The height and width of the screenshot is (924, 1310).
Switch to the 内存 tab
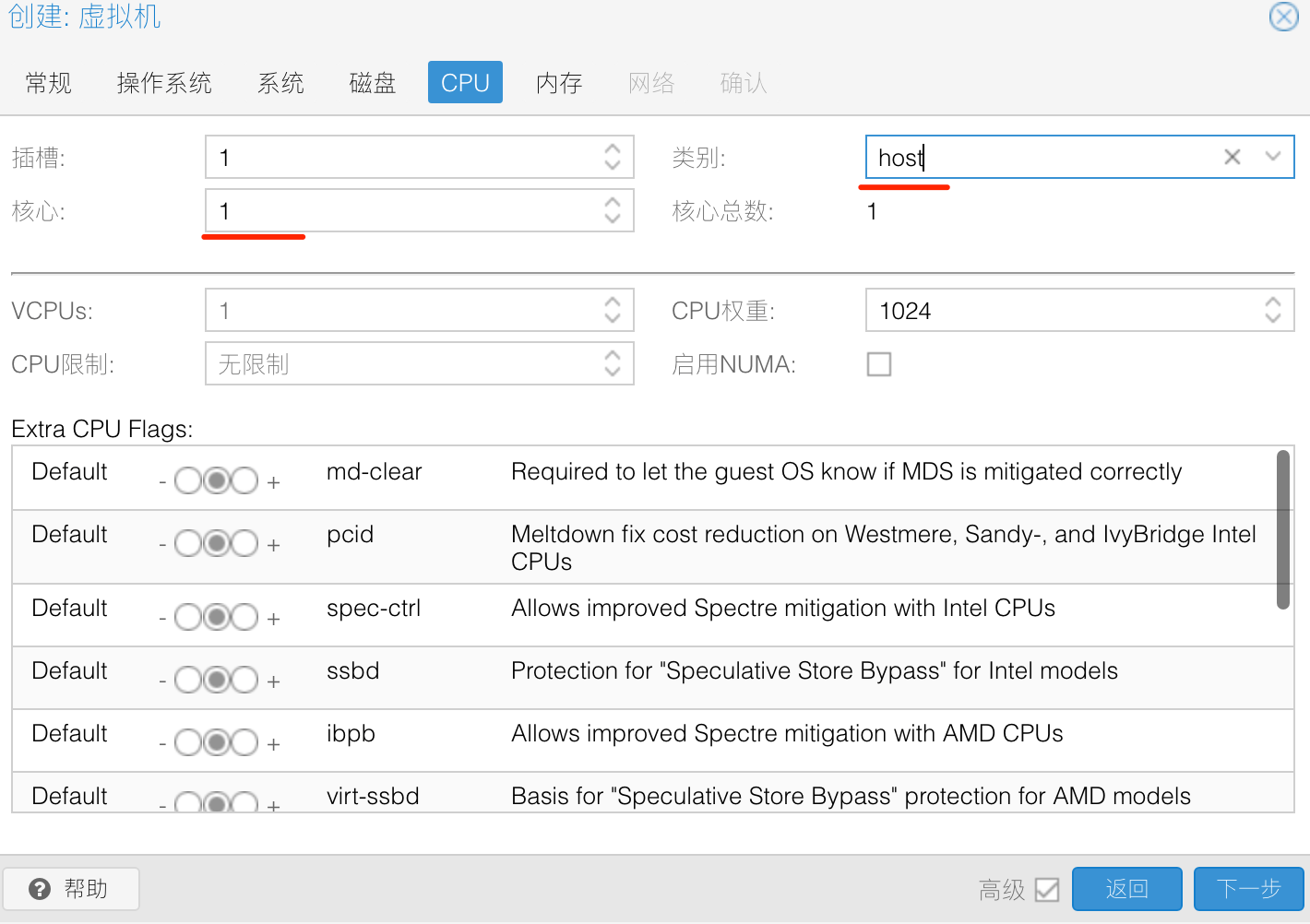click(x=559, y=83)
